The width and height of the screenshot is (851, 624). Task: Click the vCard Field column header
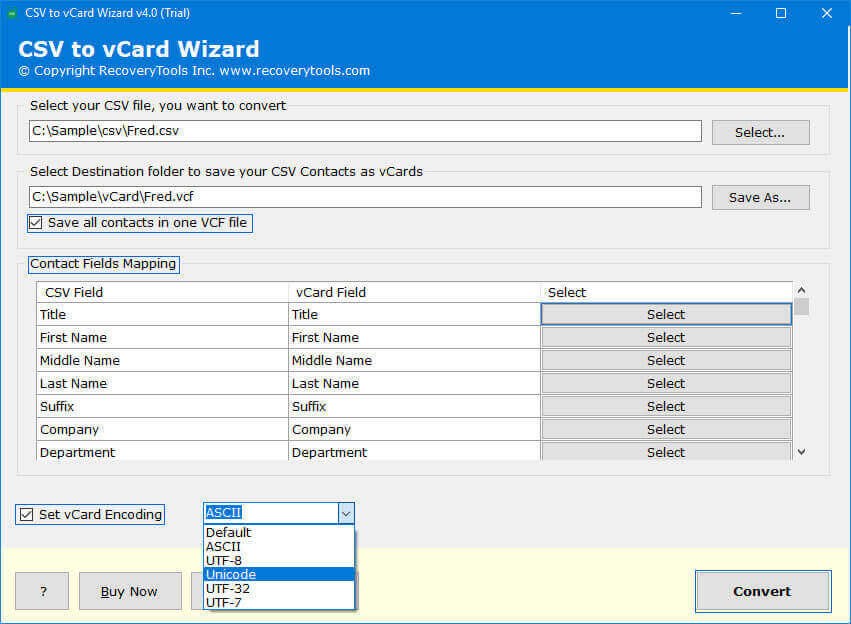click(414, 292)
